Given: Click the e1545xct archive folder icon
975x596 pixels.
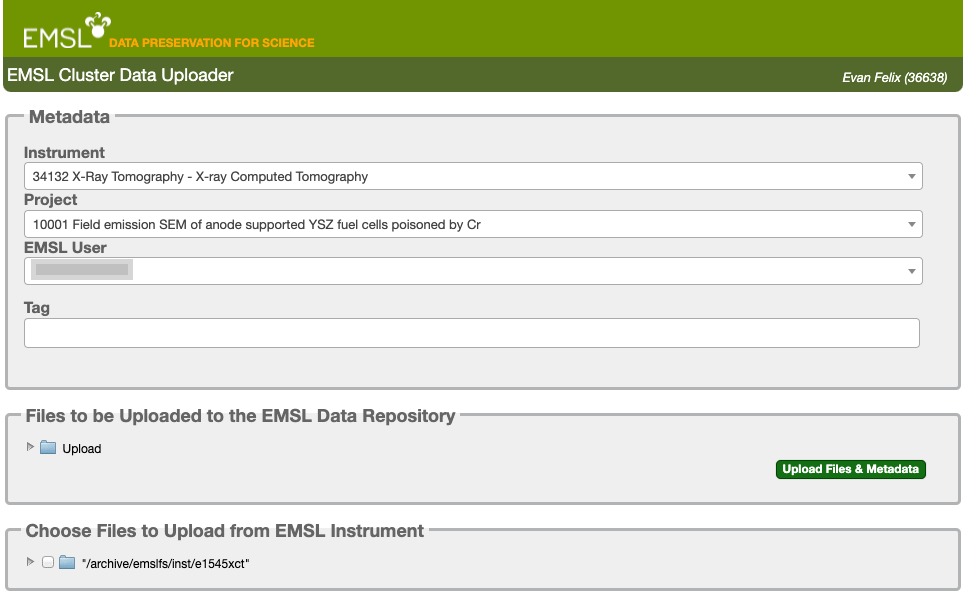Looking at the screenshot, I should click(x=67, y=563).
